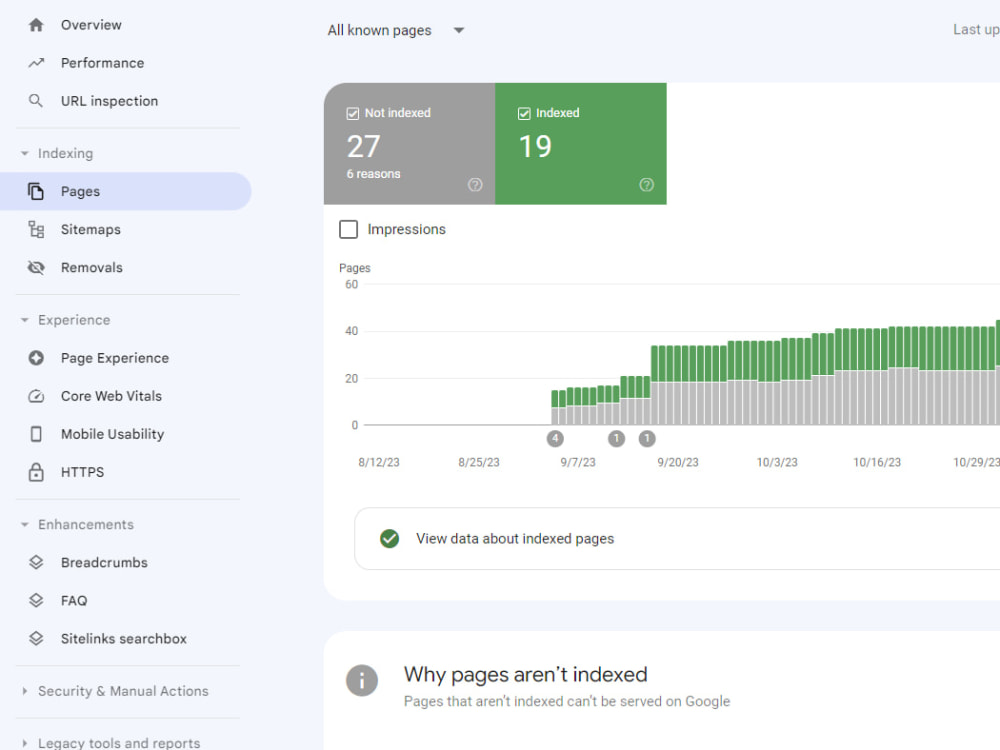Click the info icon beside Why pages aren't indexed
The width and height of the screenshot is (1000, 750).
point(362,680)
